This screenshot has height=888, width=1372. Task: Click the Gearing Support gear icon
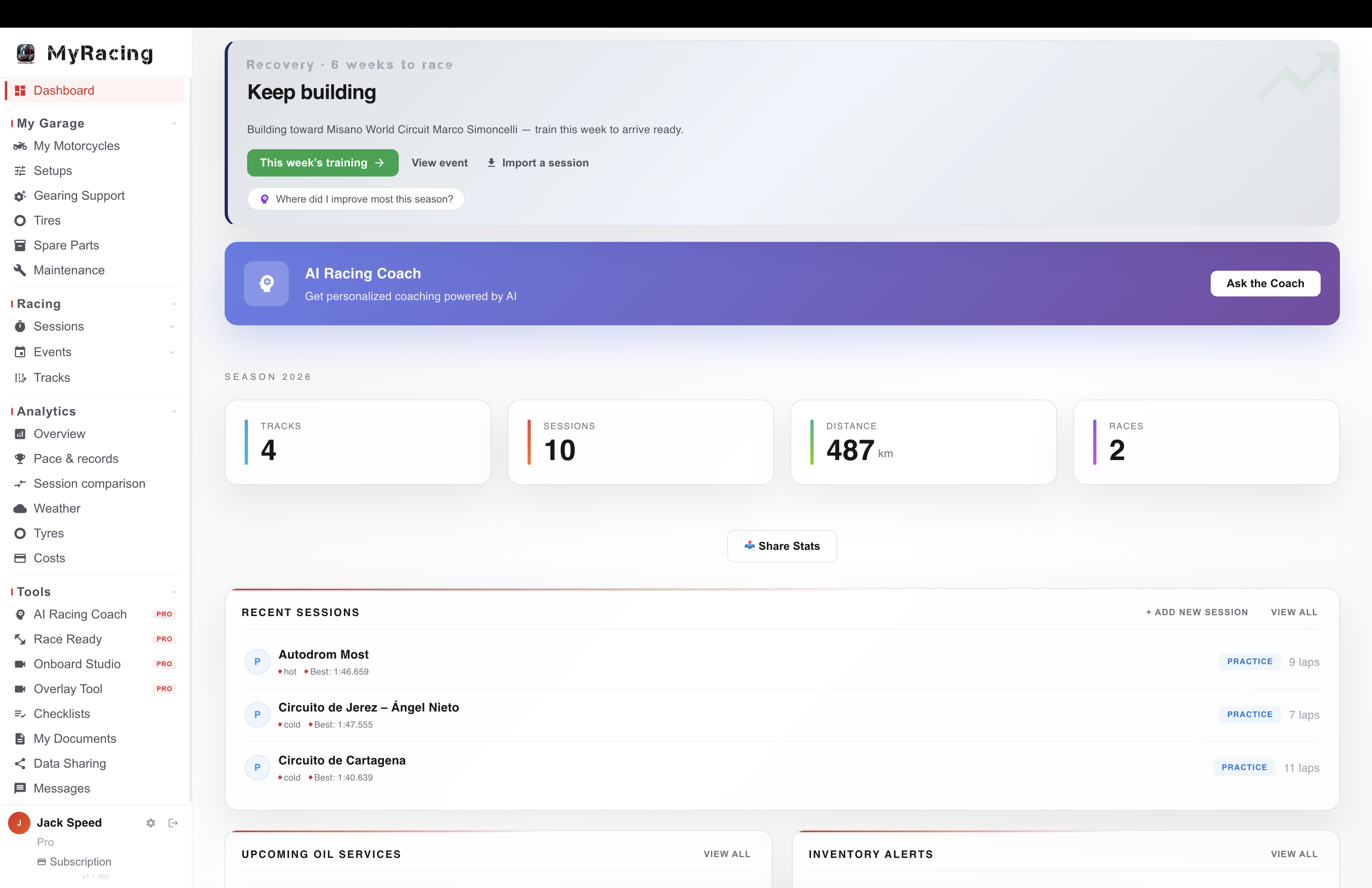[20, 196]
